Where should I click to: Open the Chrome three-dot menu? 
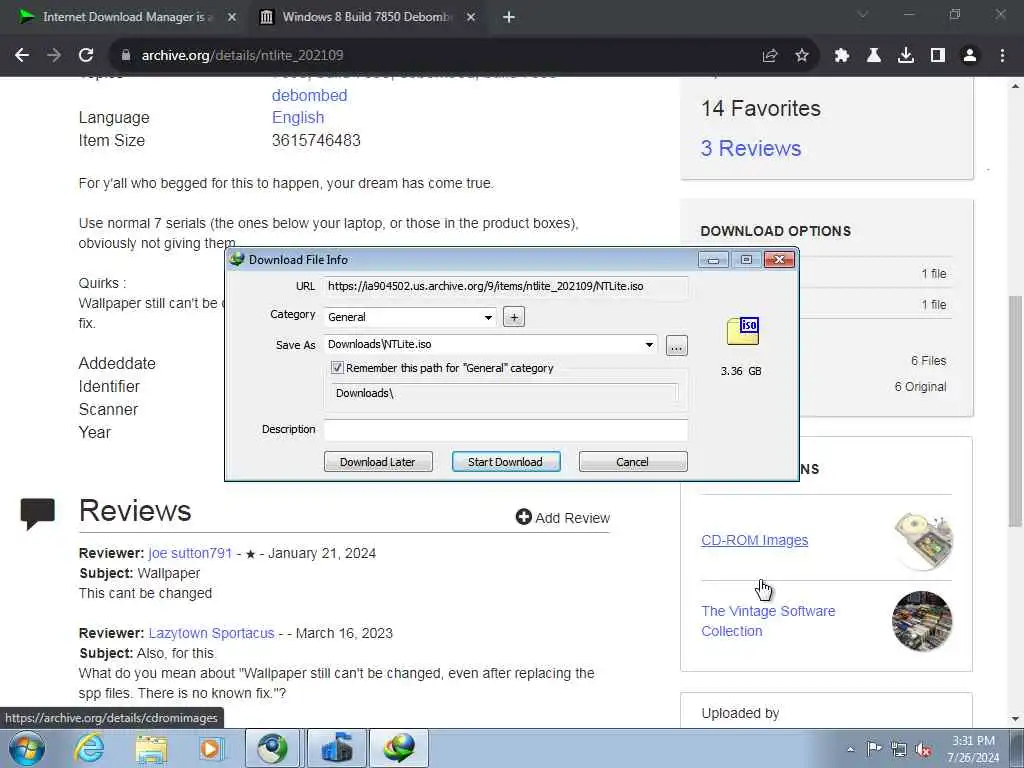coord(1002,56)
